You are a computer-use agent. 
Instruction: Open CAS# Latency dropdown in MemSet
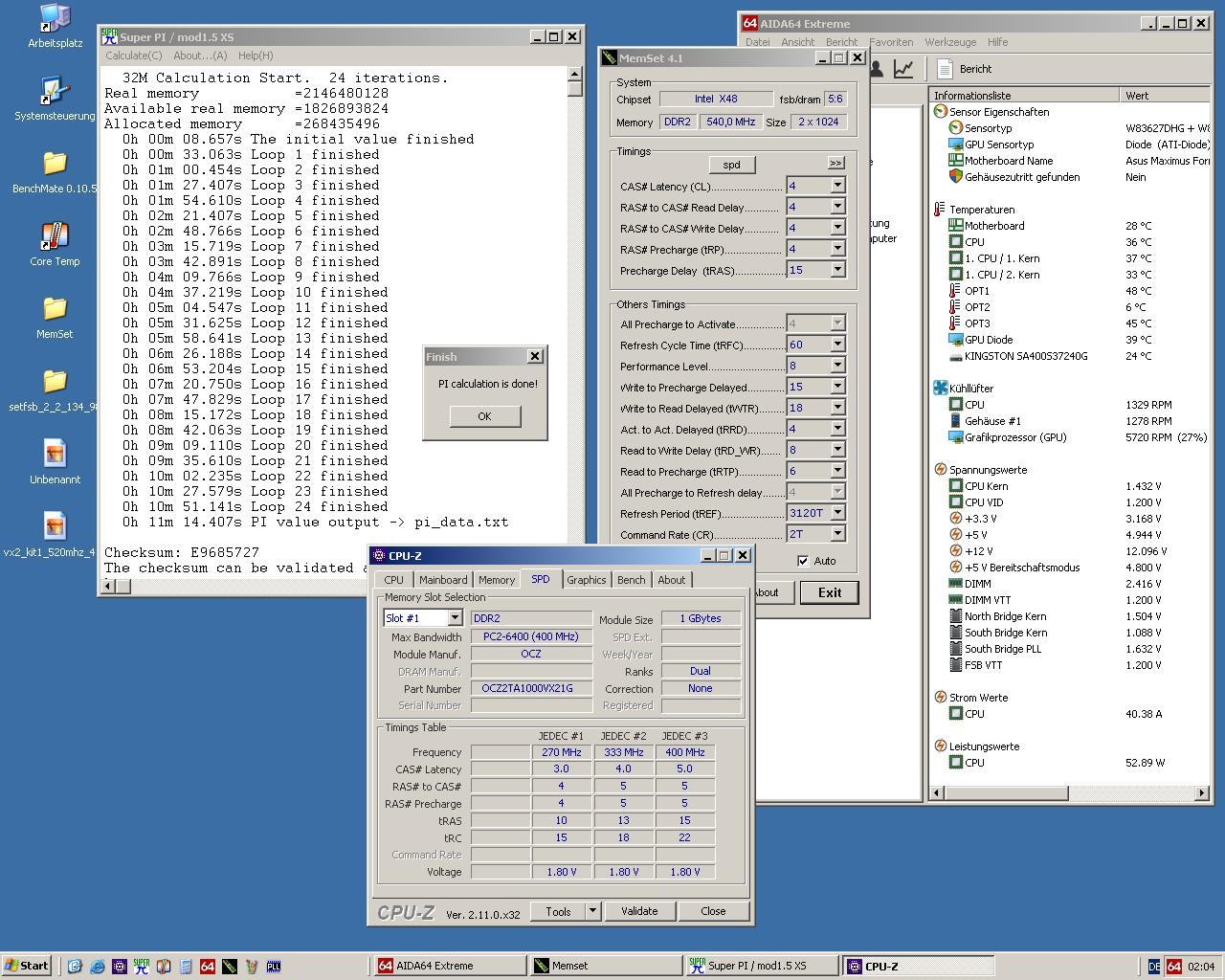[837, 186]
